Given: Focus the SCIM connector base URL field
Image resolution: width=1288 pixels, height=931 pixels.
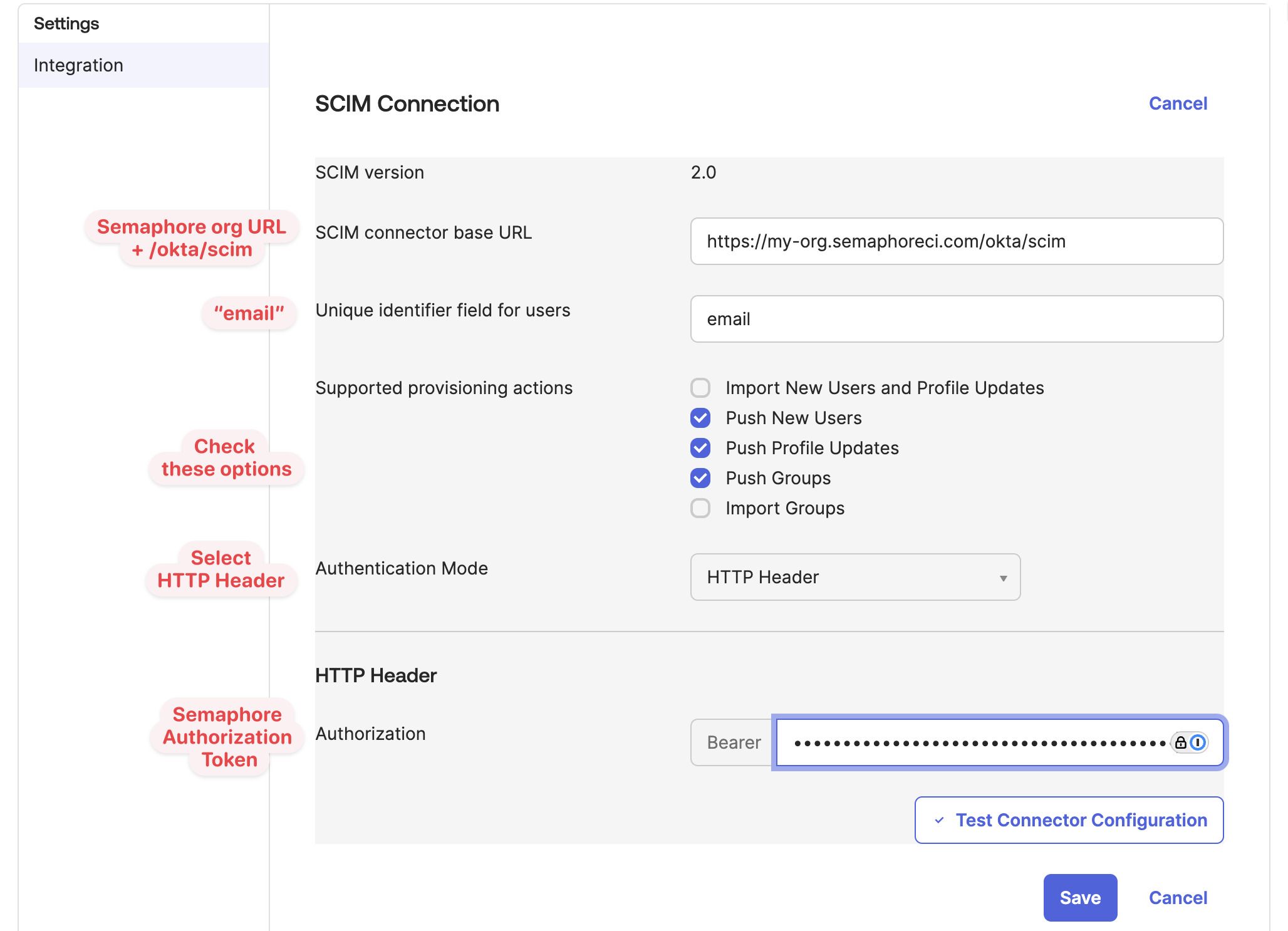Looking at the screenshot, I should 957,241.
